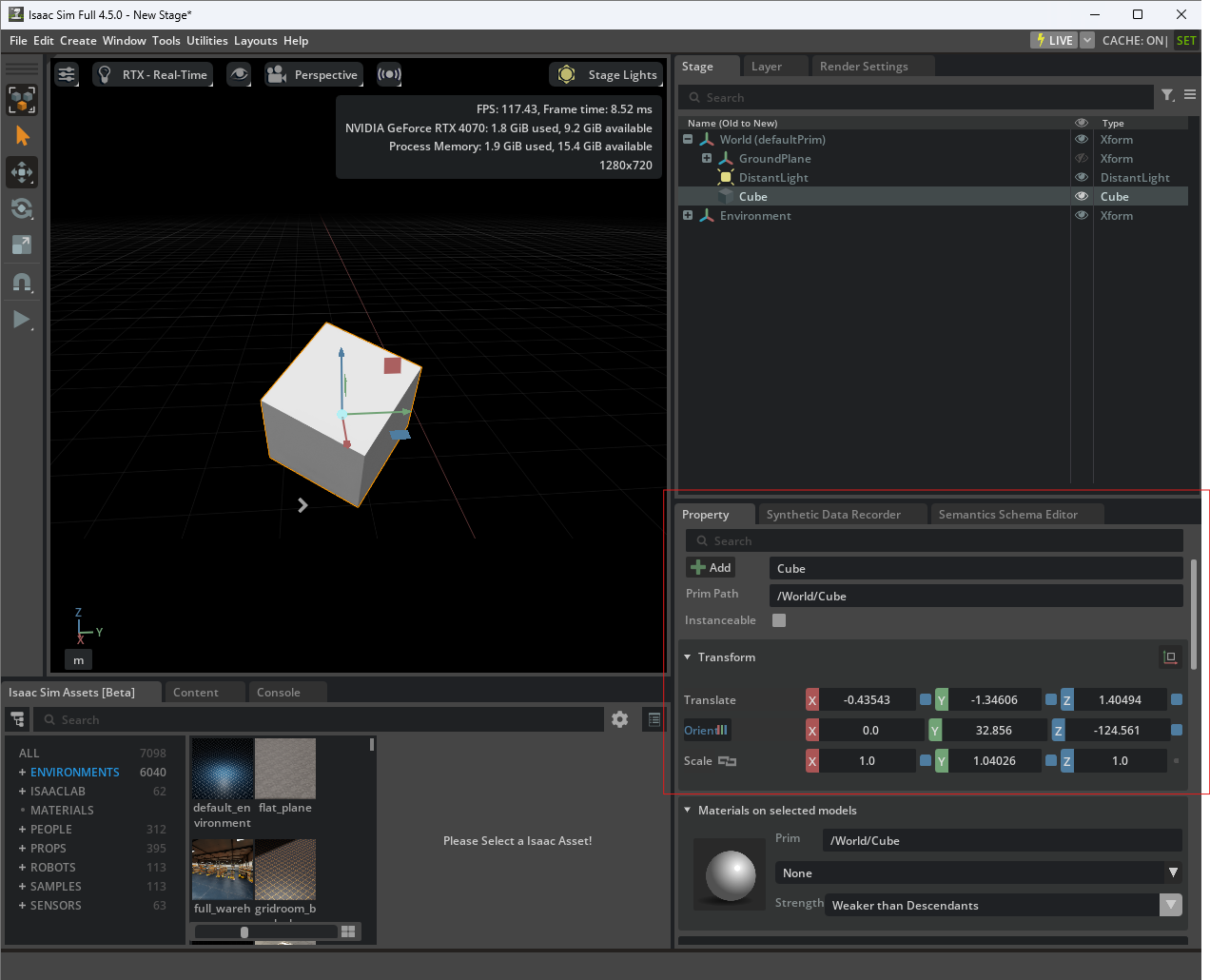Open the Utilities menu
The height and width of the screenshot is (980, 1210).
click(207, 41)
